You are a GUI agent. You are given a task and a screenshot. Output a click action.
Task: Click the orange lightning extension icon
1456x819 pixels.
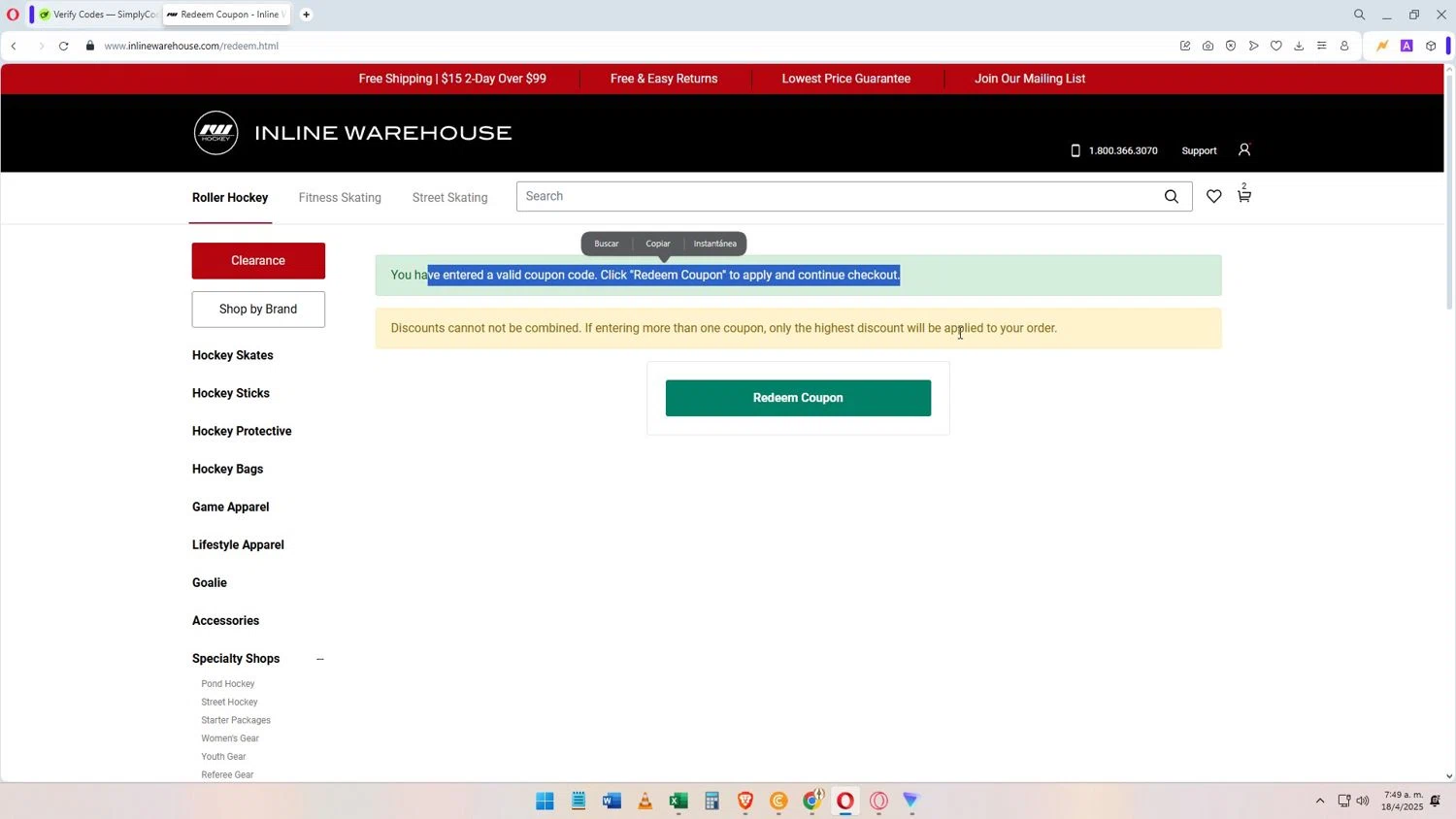coord(1382,46)
